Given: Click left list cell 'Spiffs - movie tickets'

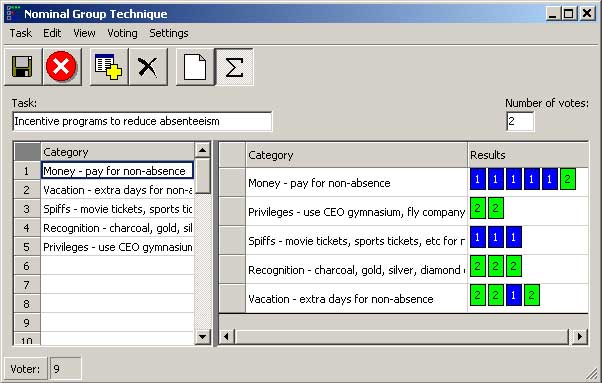Looking at the screenshot, I should coord(117,209).
